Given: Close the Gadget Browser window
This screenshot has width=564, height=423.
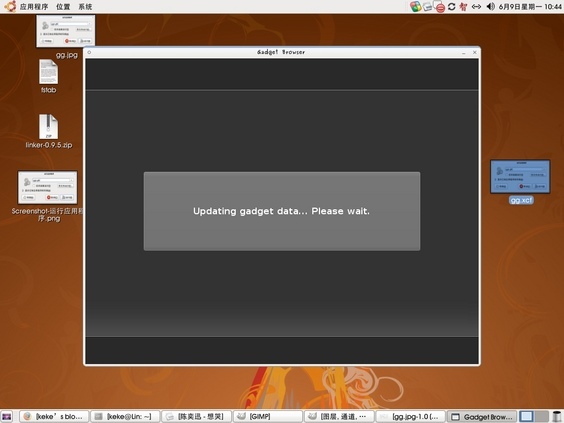Looking at the screenshot, I should coord(474,52).
